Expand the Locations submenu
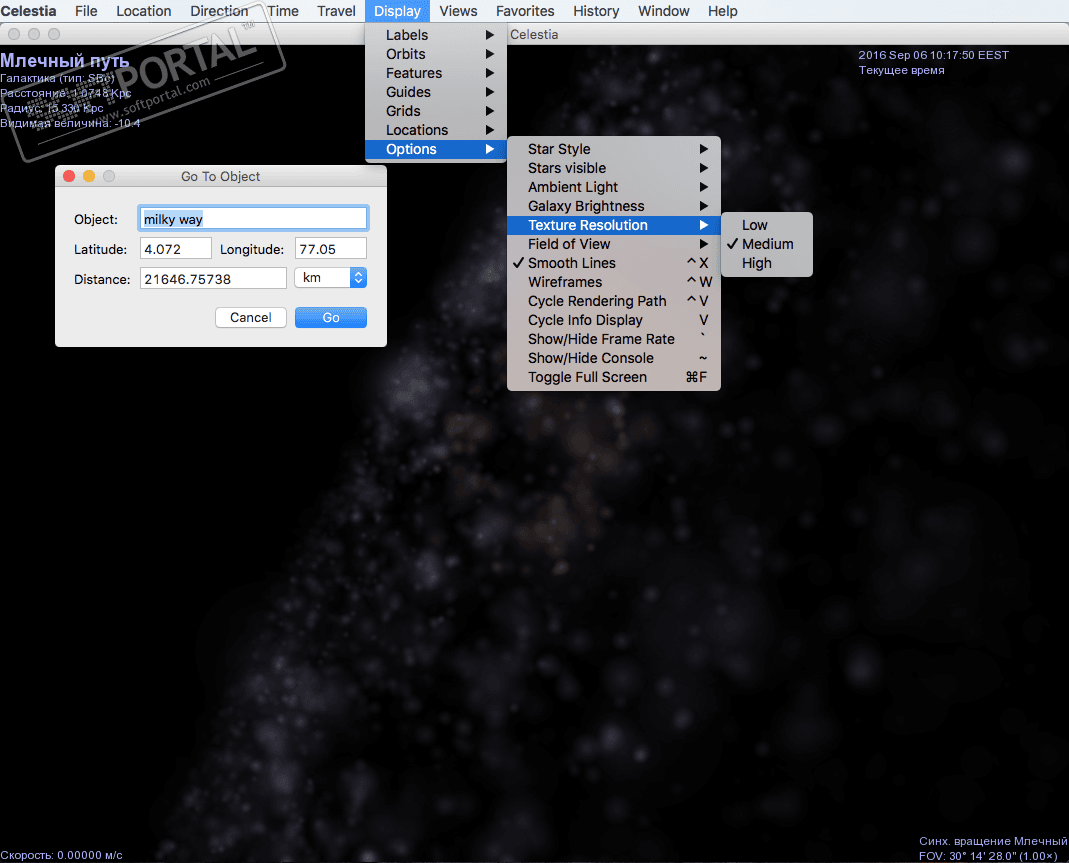This screenshot has height=863, width=1069. (436, 130)
